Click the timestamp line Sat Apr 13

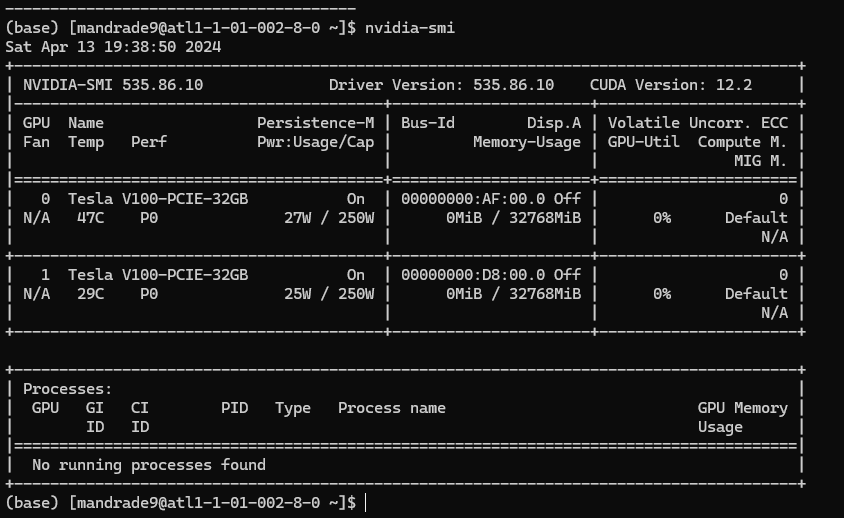(113, 47)
